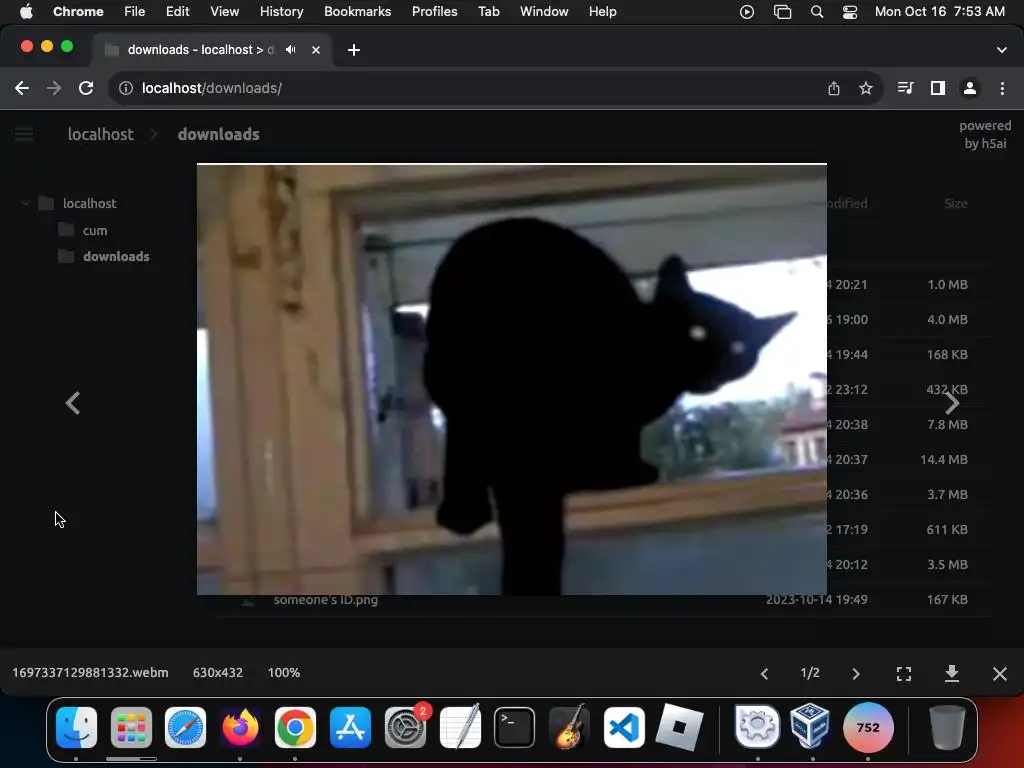Close the downloads - localhost tab
1024x768 pixels.
click(316, 50)
